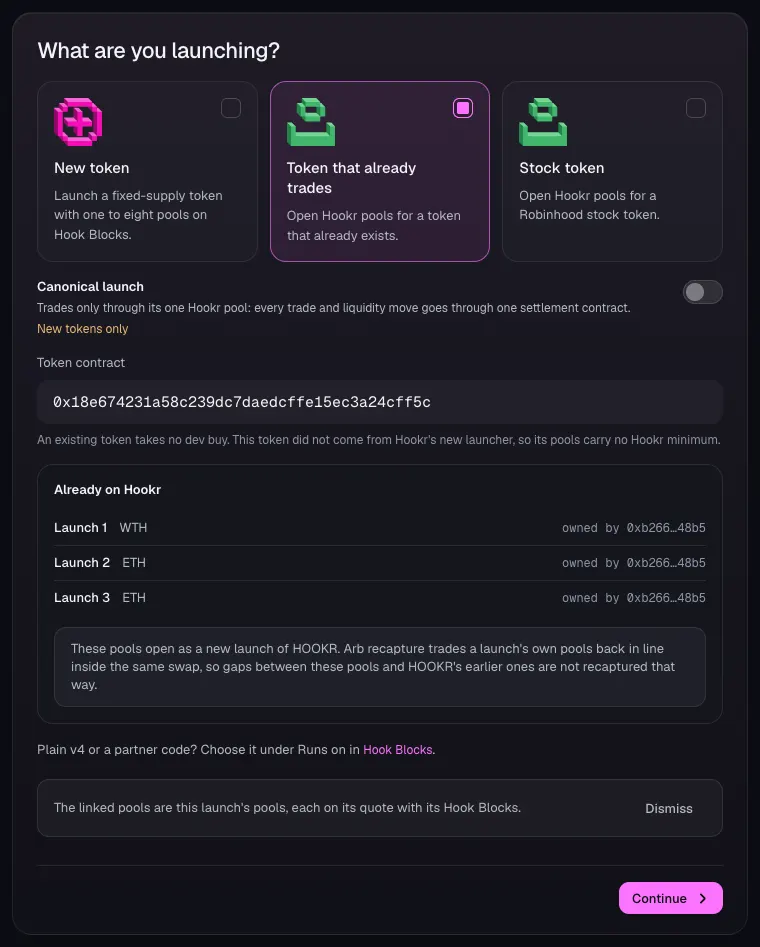Select the Stock token card title

(x=562, y=168)
